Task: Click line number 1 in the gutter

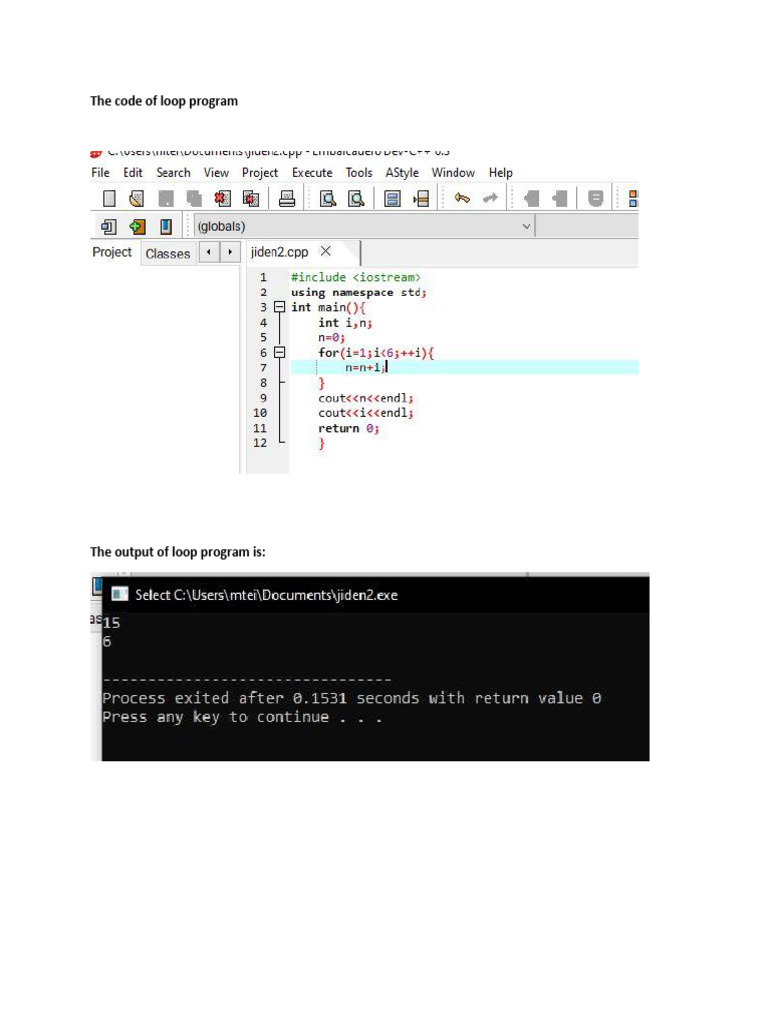Action: tap(263, 277)
